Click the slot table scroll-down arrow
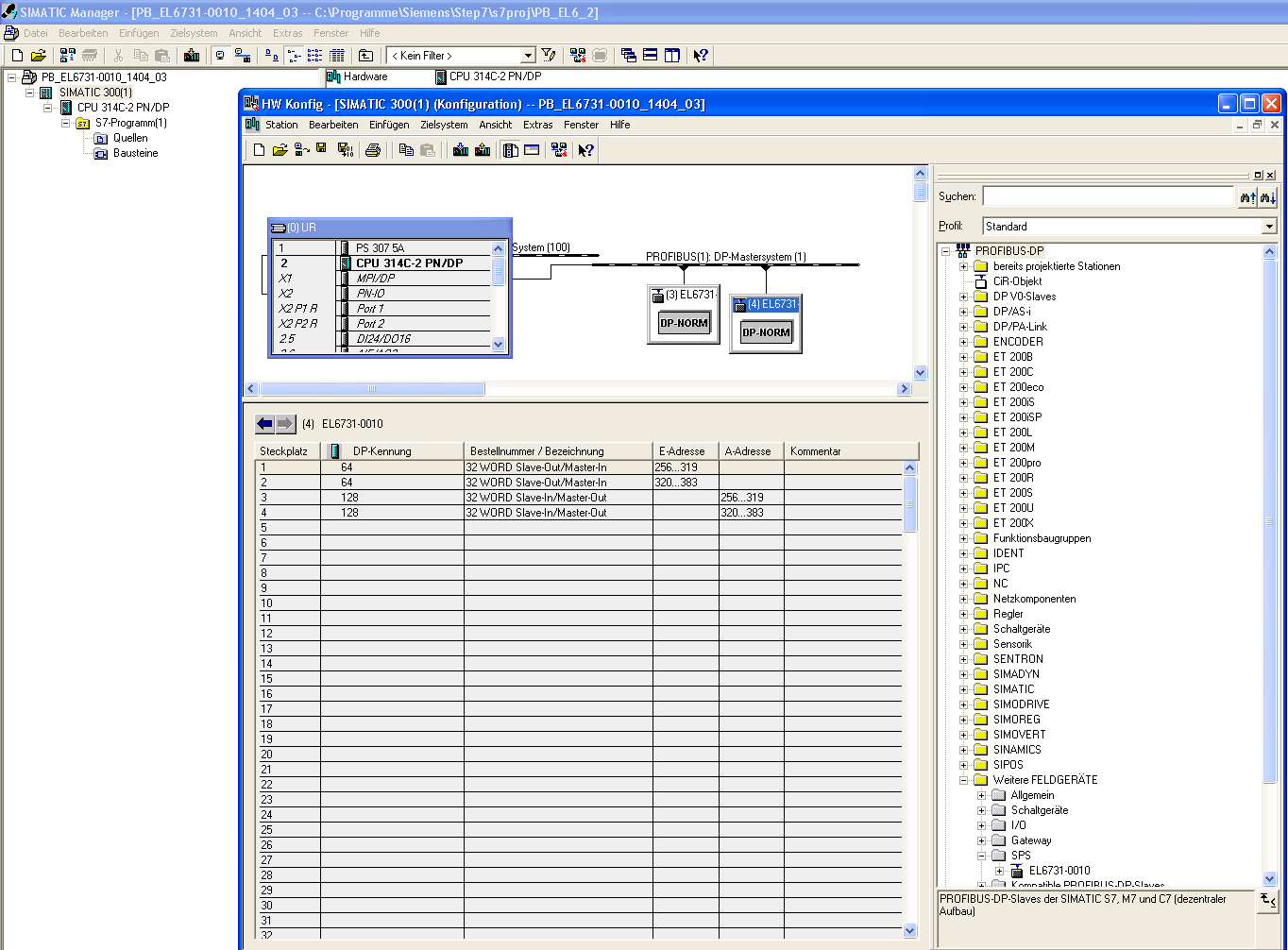 910,931
